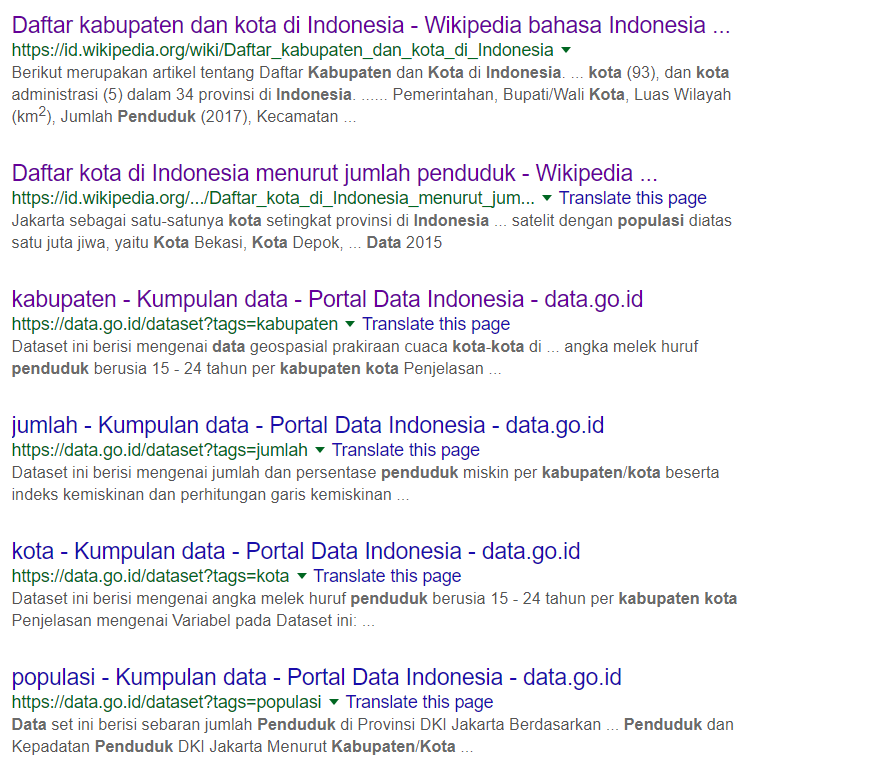
Task: Expand dropdown arrow next to Daftar_kota_di_Indonesia_menurut_jum... URL
Action: click(x=547, y=198)
